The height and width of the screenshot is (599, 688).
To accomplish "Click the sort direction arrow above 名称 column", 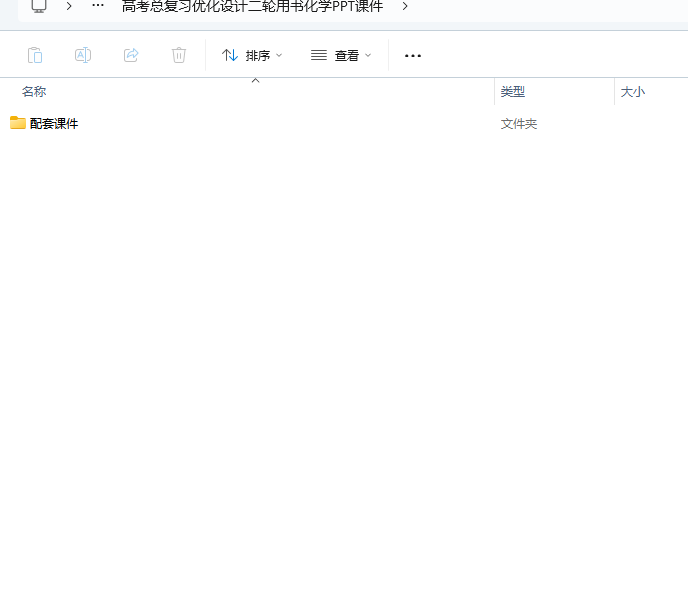I will tap(255, 81).
